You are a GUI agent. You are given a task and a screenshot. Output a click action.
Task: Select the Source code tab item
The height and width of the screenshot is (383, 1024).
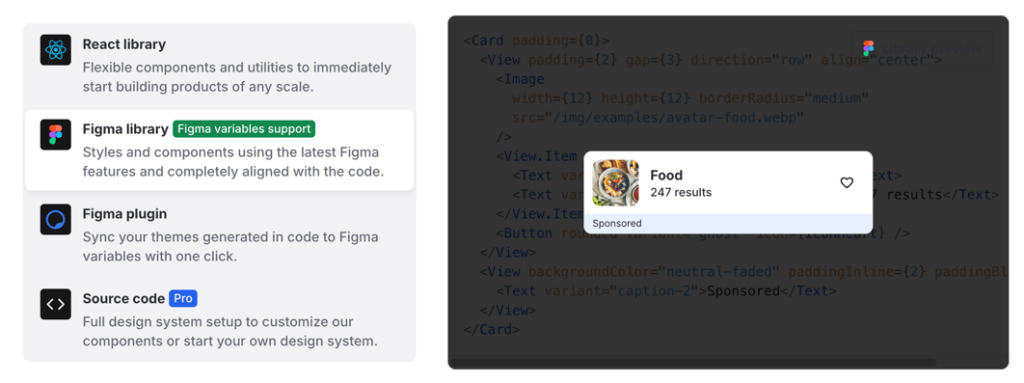tap(219, 320)
